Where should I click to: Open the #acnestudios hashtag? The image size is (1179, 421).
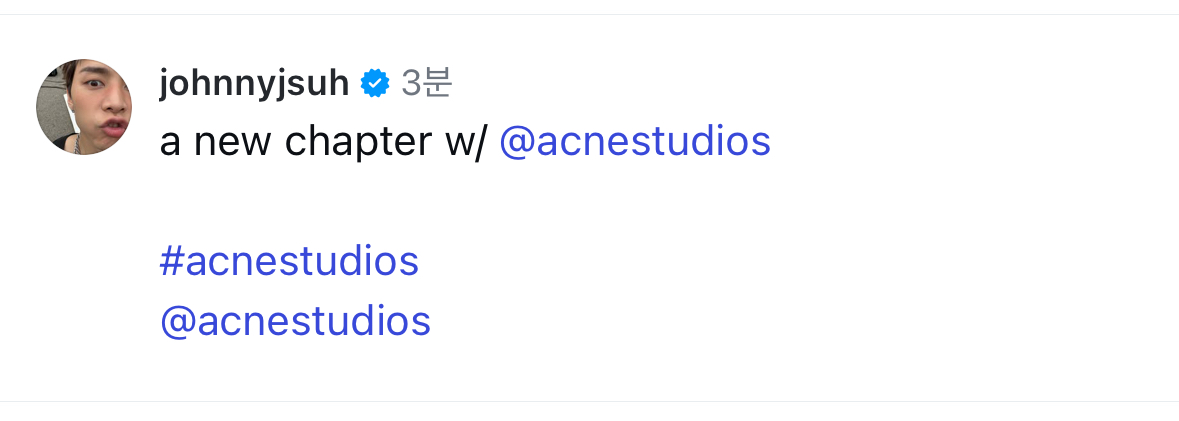pos(289,261)
